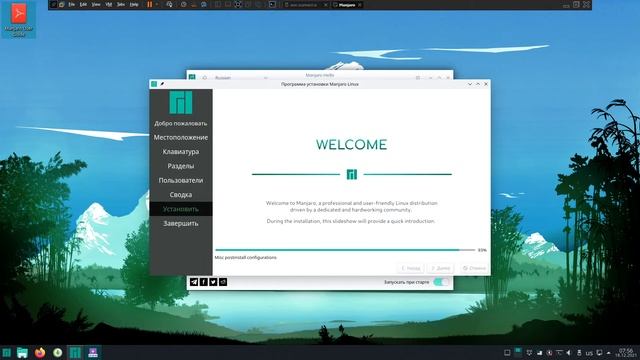Open the Edit menu in the VM toolbar
The image size is (640, 360).
click(x=83, y=5)
